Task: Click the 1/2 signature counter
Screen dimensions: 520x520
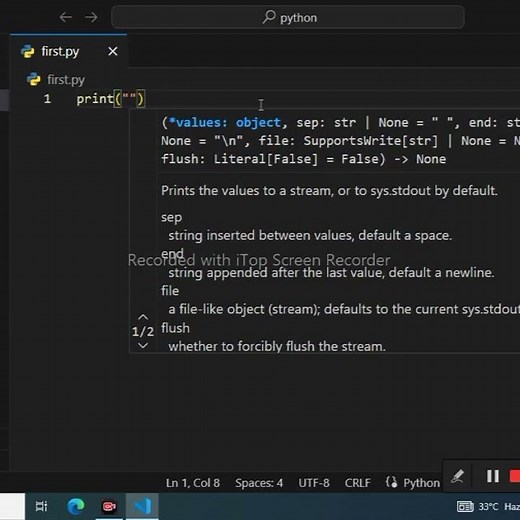Action: coord(143,331)
